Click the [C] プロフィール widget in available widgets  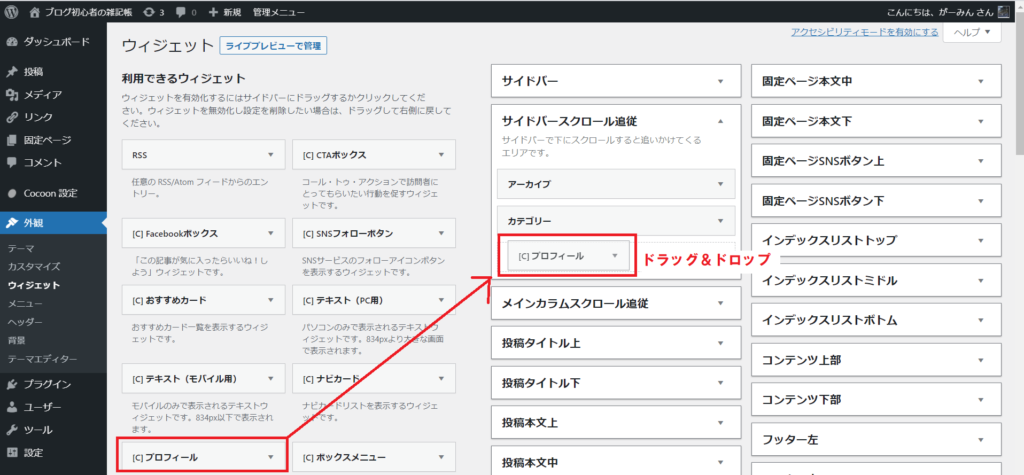point(204,457)
